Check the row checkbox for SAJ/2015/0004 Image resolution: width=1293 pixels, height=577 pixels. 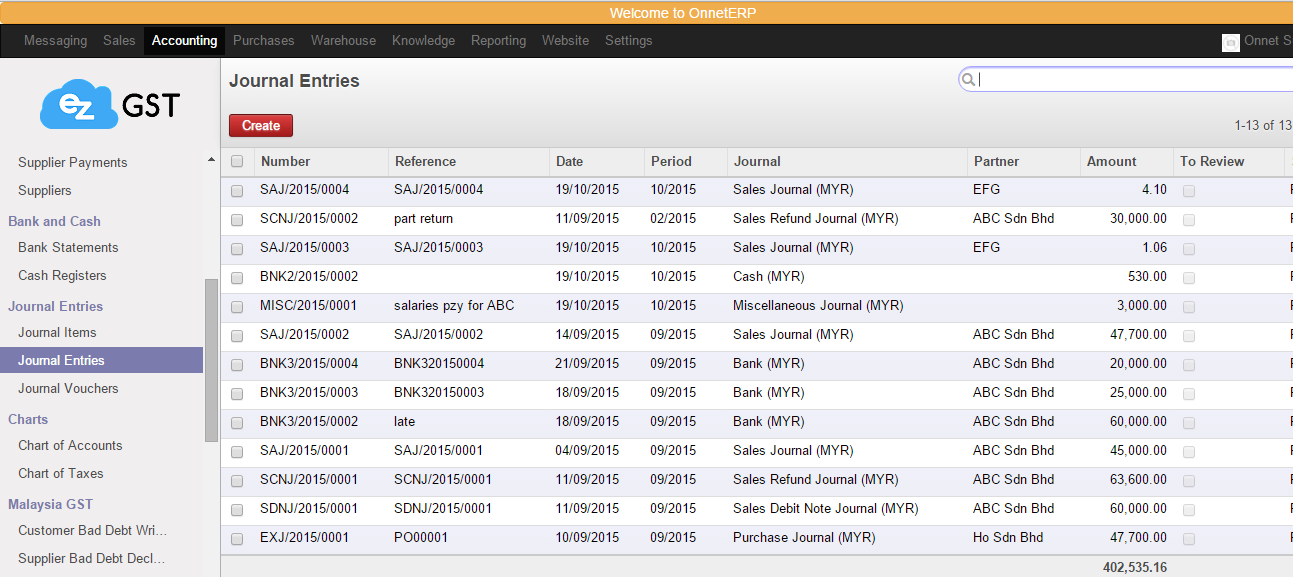click(x=237, y=189)
